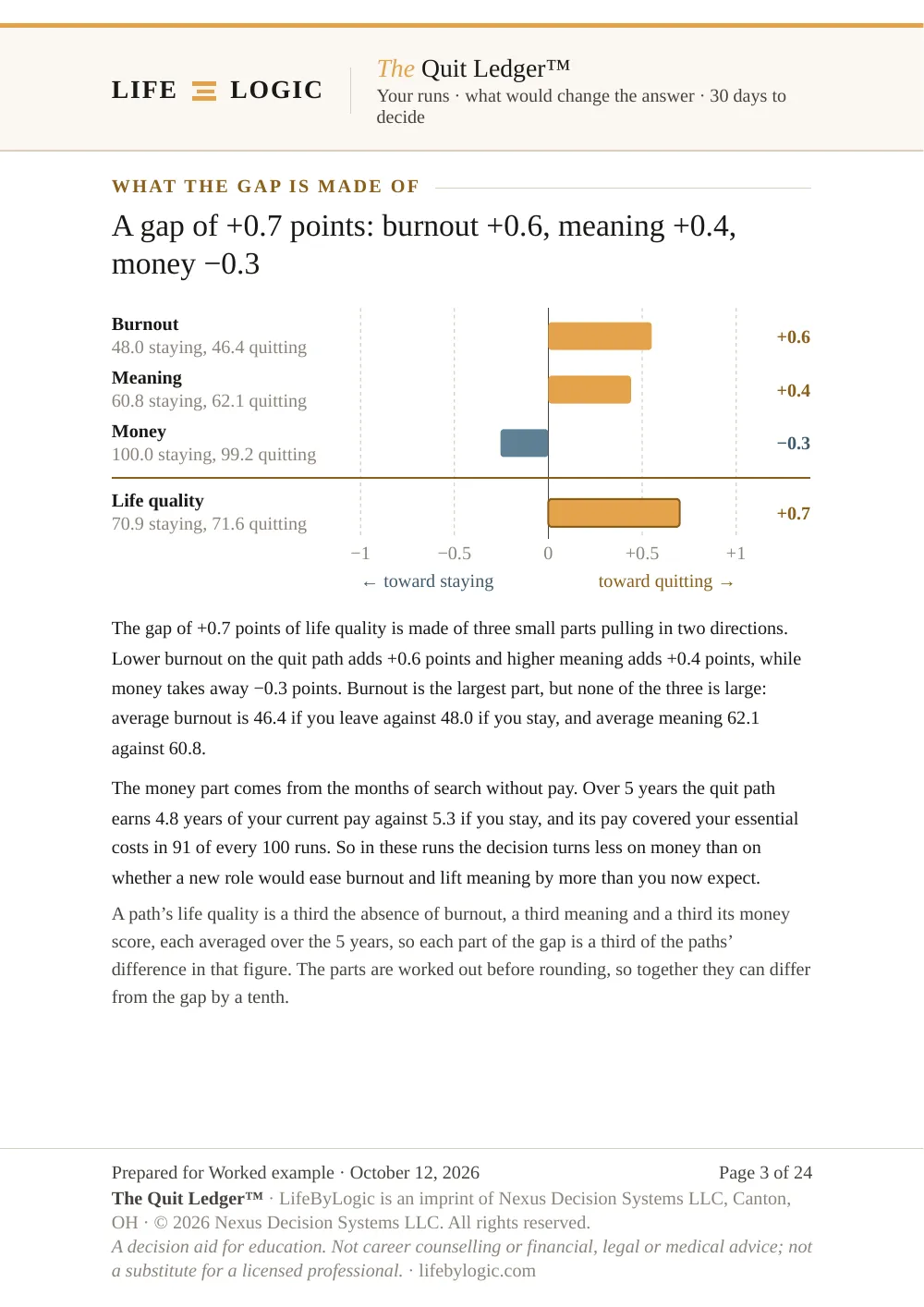924x1307 pixels.
Task: Select The Quit Ledger™ title
Action: click(473, 68)
